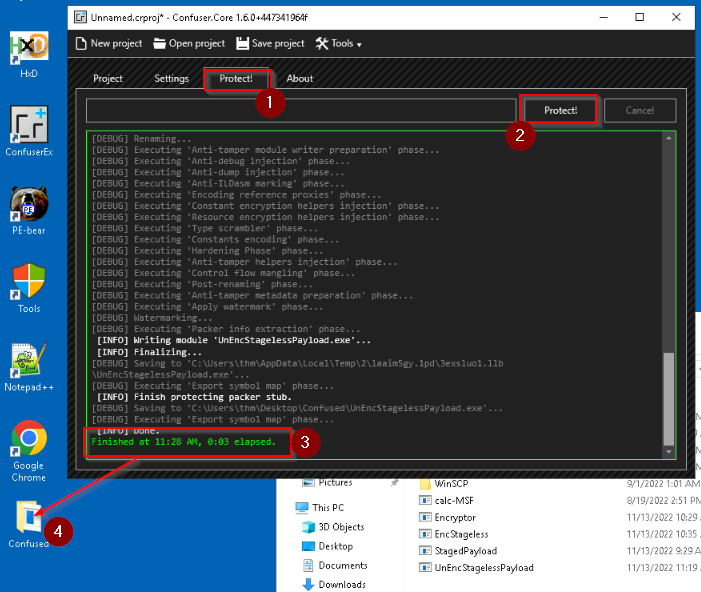Open the Tools desktop shortcut
Viewport: 701px width, 592px height.
[x=29, y=288]
